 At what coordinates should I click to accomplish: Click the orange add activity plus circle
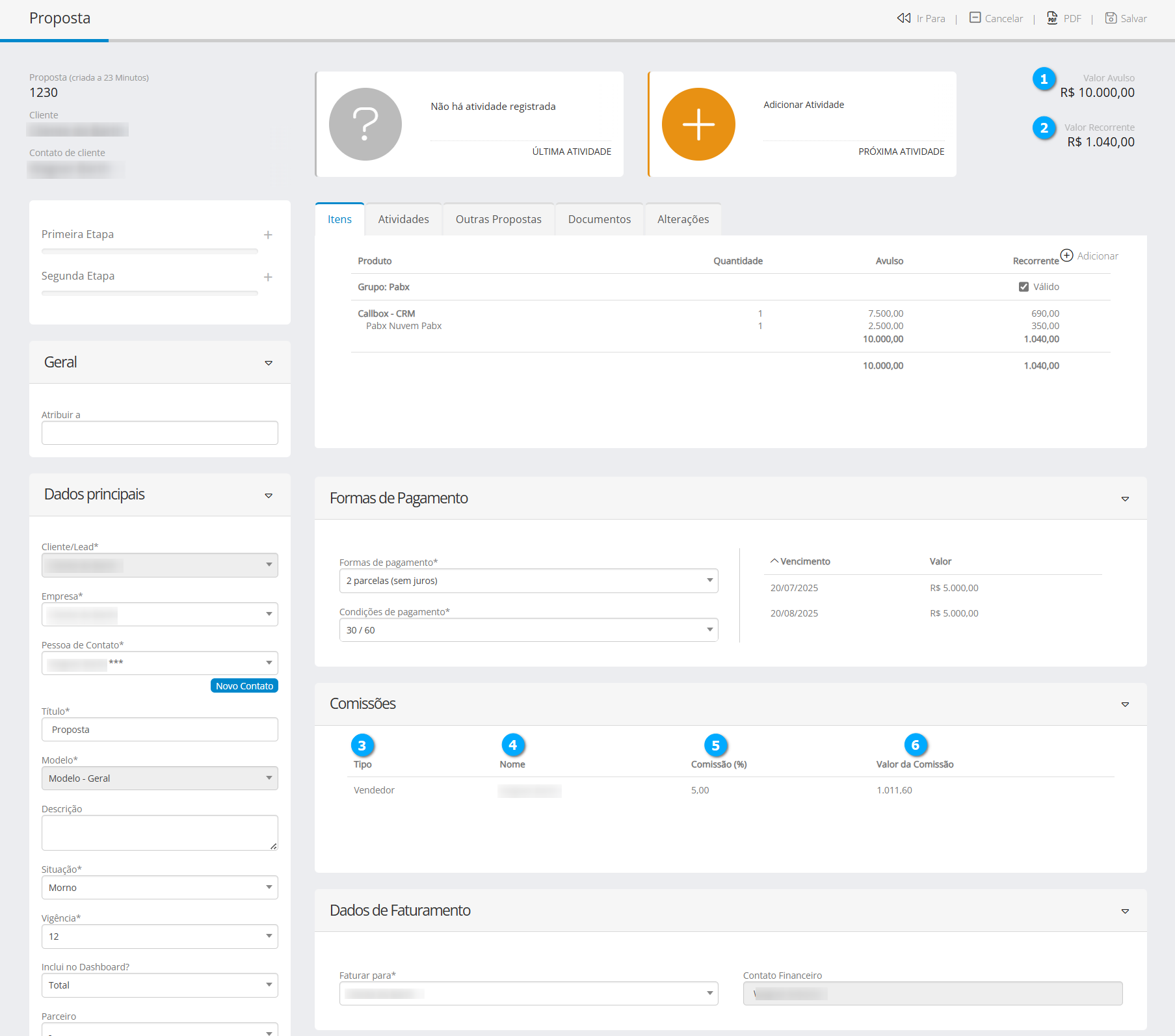point(698,124)
